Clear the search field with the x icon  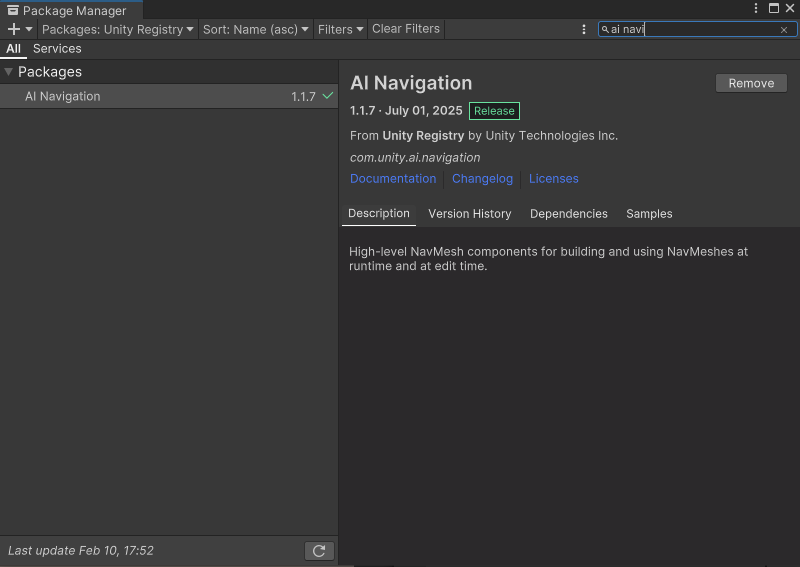[x=784, y=30]
